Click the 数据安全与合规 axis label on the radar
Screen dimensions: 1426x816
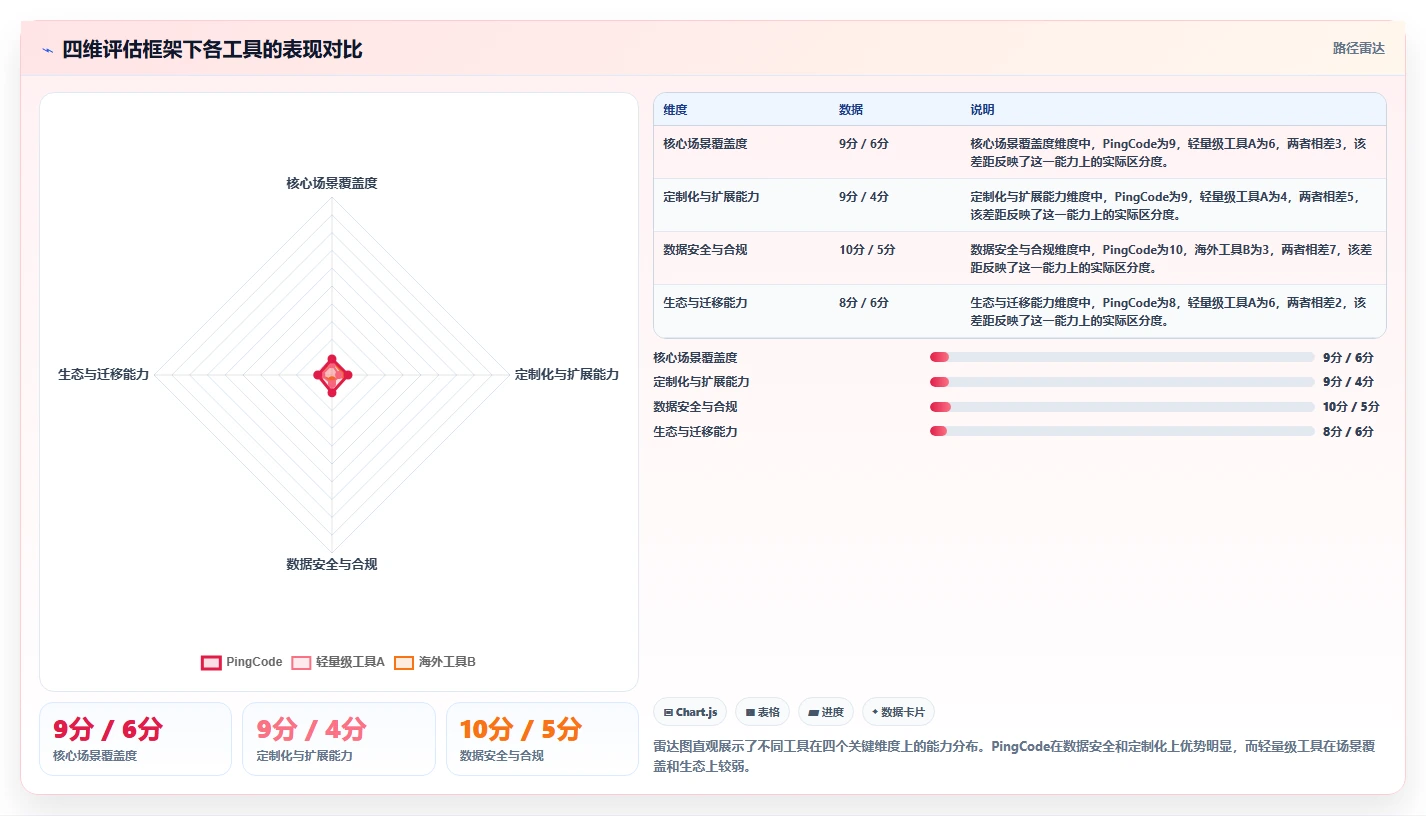pos(332,564)
